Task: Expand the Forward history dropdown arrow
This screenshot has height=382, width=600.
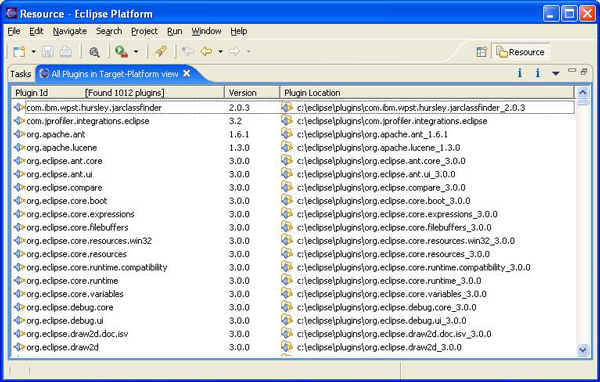Action: [x=248, y=51]
